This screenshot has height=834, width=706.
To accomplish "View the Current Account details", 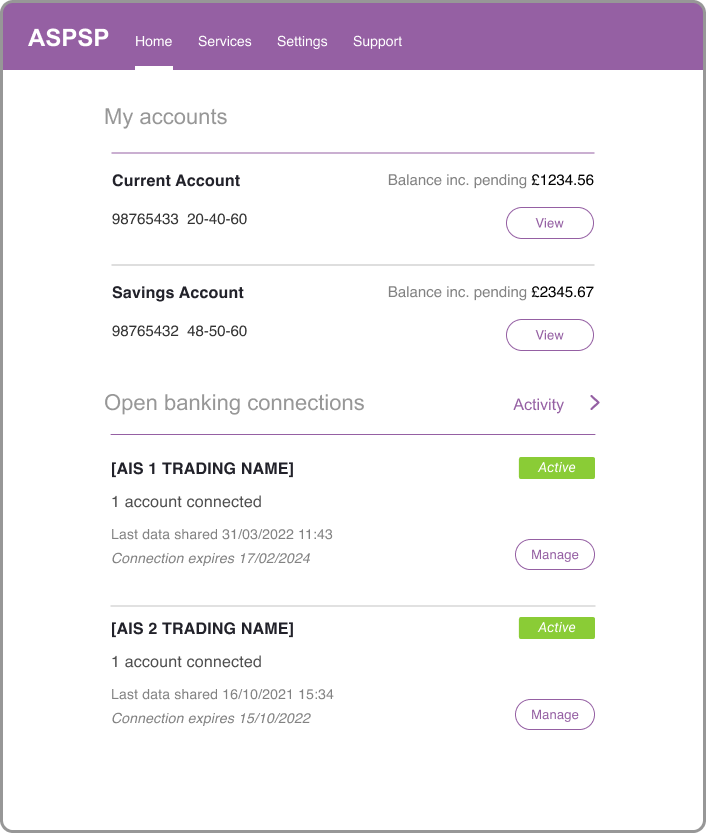I will pos(549,223).
